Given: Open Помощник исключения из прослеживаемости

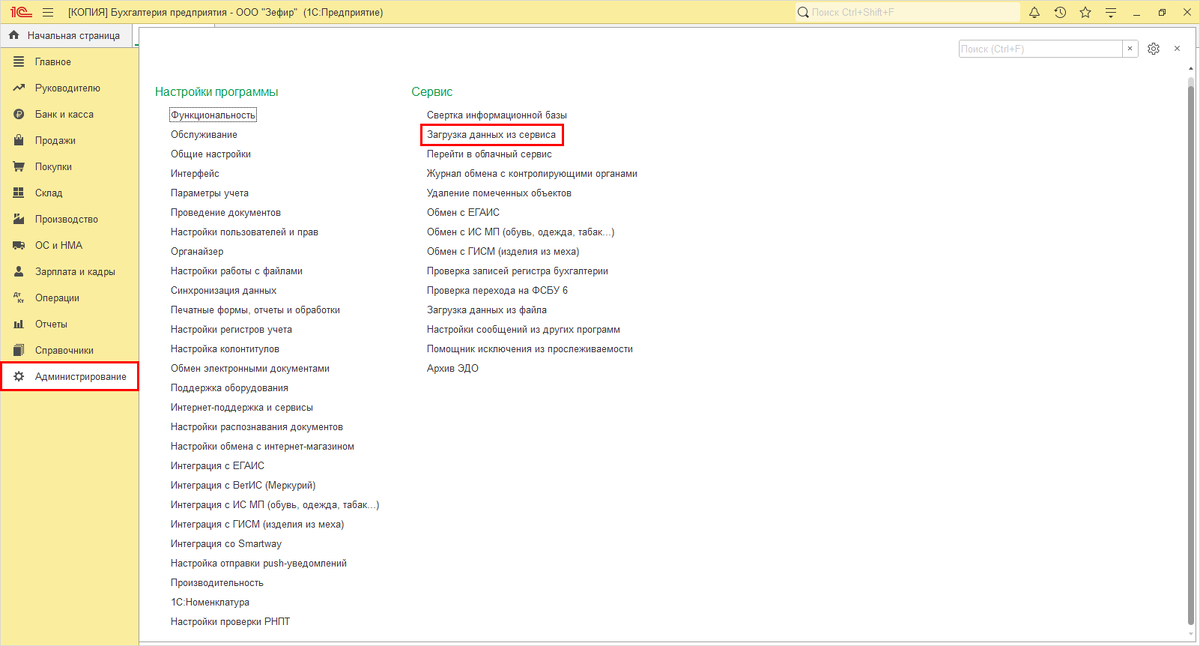Looking at the screenshot, I should pyautogui.click(x=529, y=349).
